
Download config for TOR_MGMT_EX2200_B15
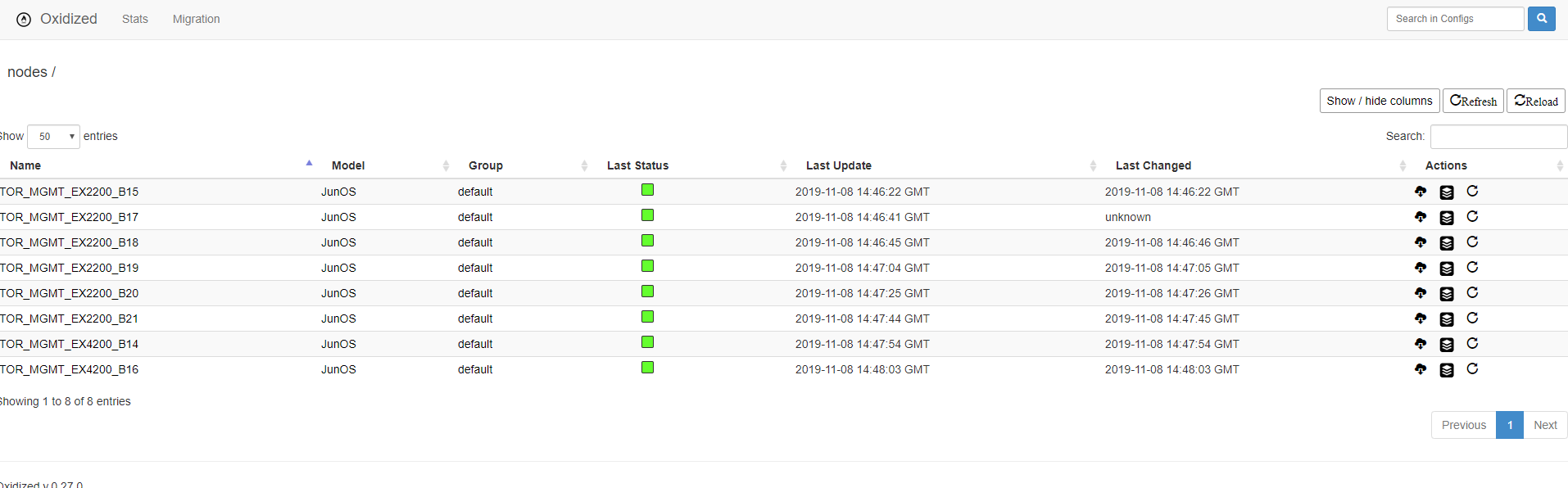(1420, 192)
